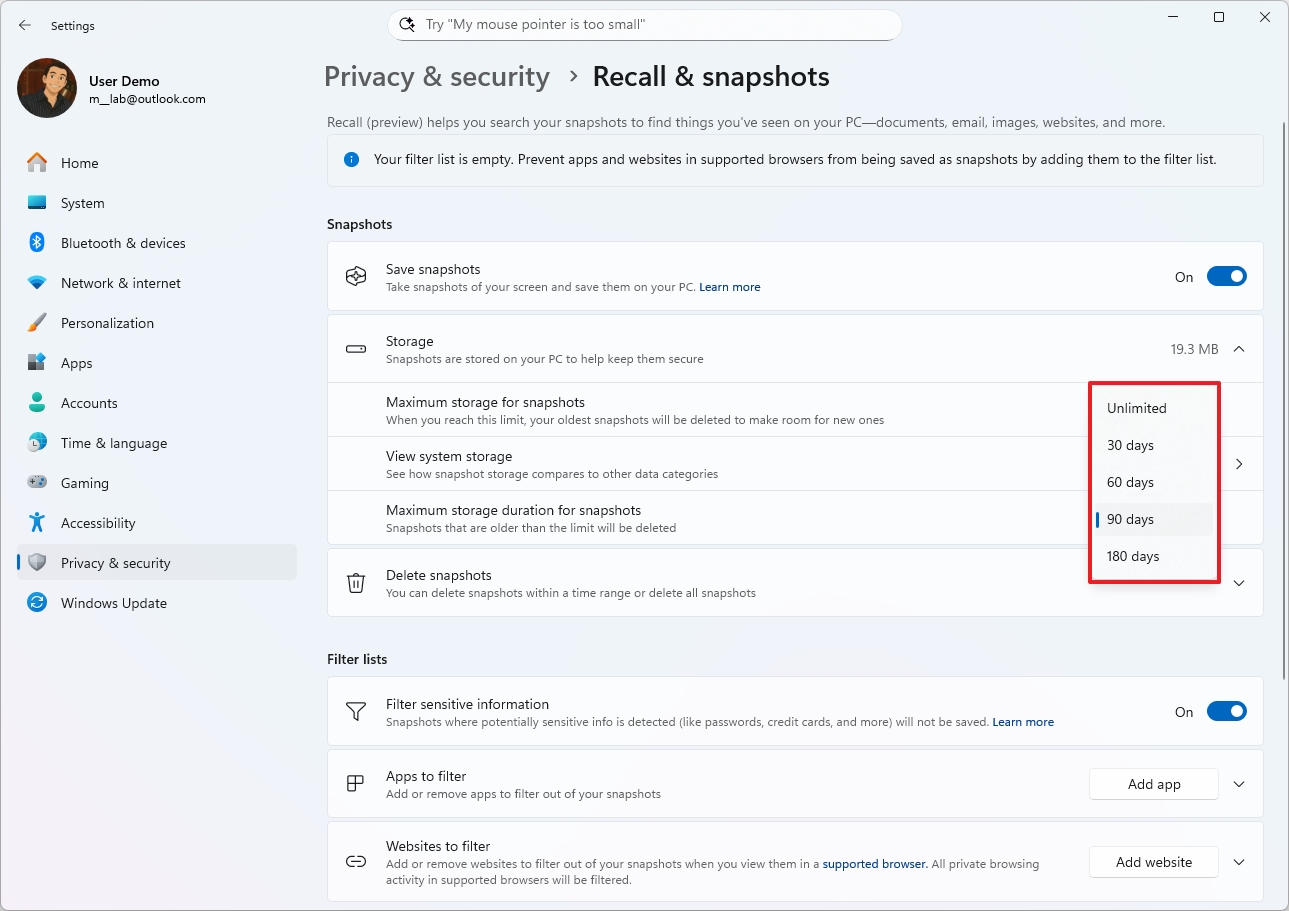1289x911 pixels.
Task: Select 180 days from duration list
Action: [x=1133, y=556]
